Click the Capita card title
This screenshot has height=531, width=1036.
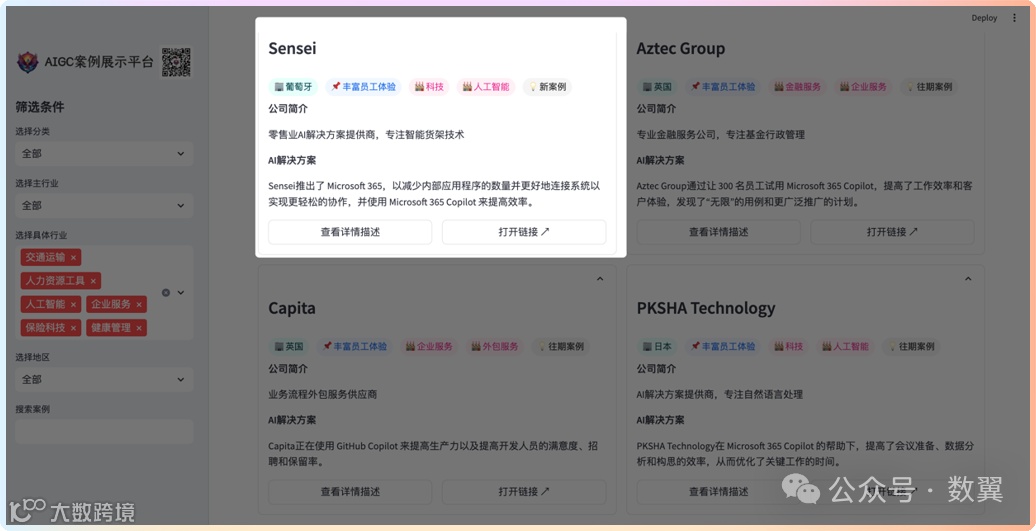pos(292,308)
